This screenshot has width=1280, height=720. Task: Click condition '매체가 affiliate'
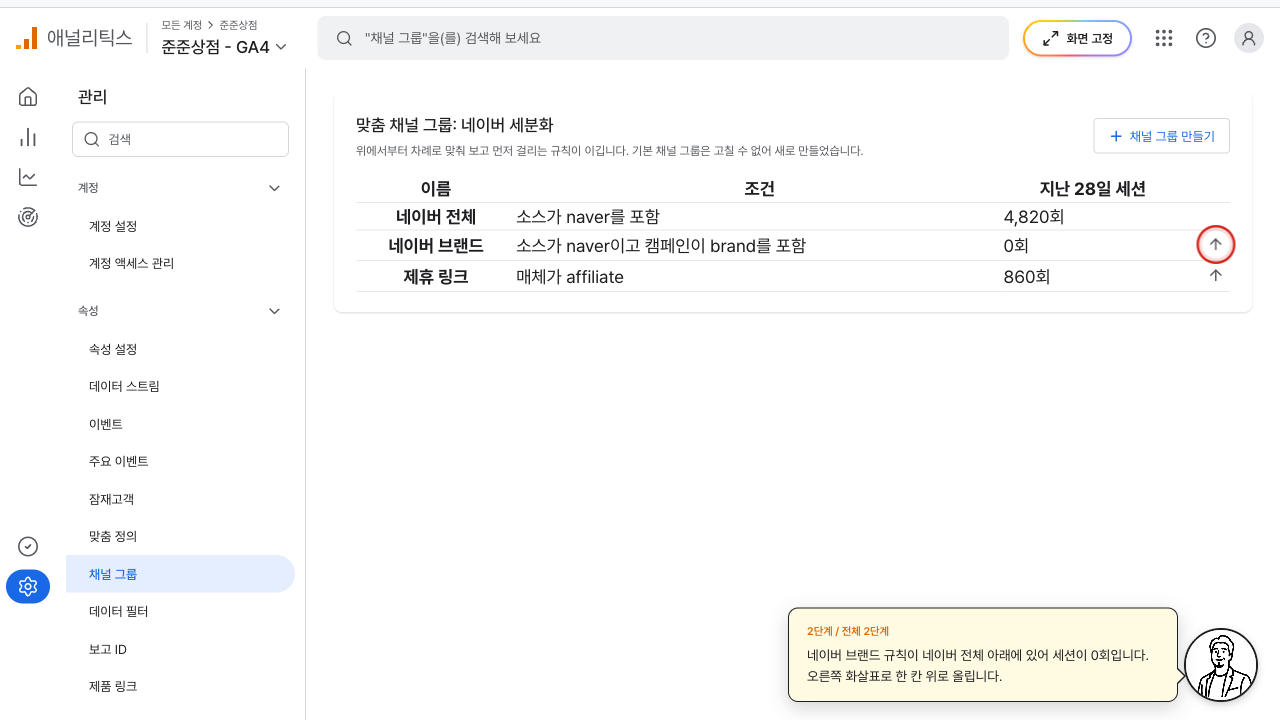coord(570,277)
